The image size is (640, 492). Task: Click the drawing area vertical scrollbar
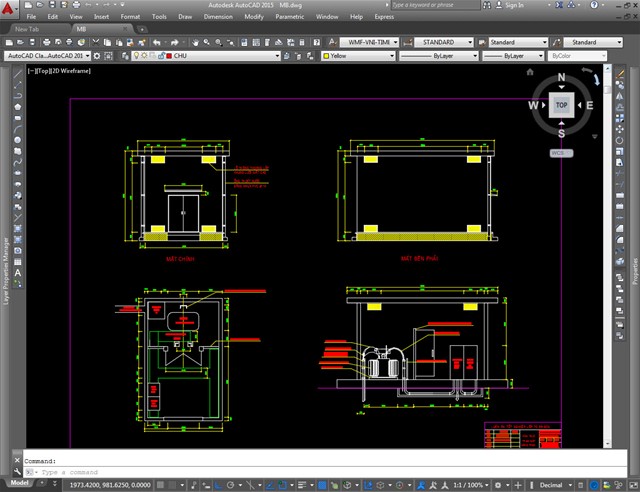tap(607, 256)
